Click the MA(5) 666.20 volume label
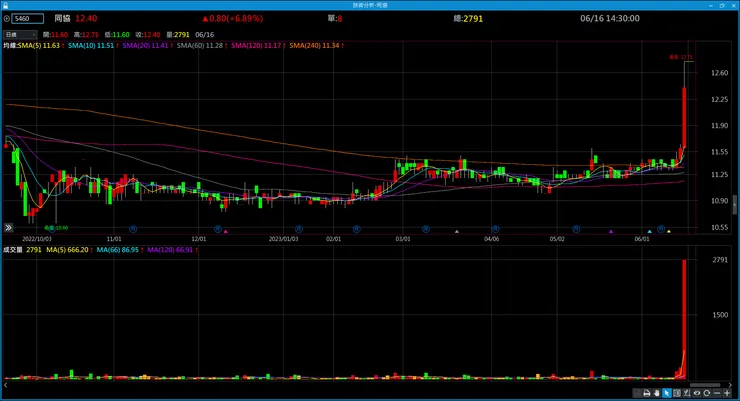This screenshot has height=401, width=740. (67, 250)
